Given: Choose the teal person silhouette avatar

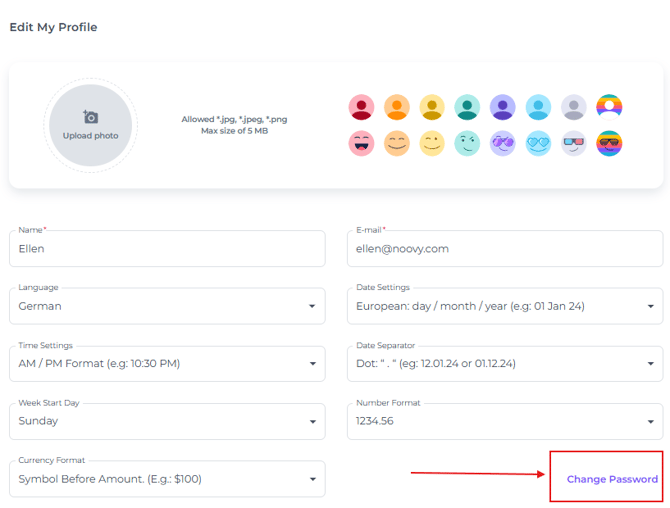Looking at the screenshot, I should [467, 107].
